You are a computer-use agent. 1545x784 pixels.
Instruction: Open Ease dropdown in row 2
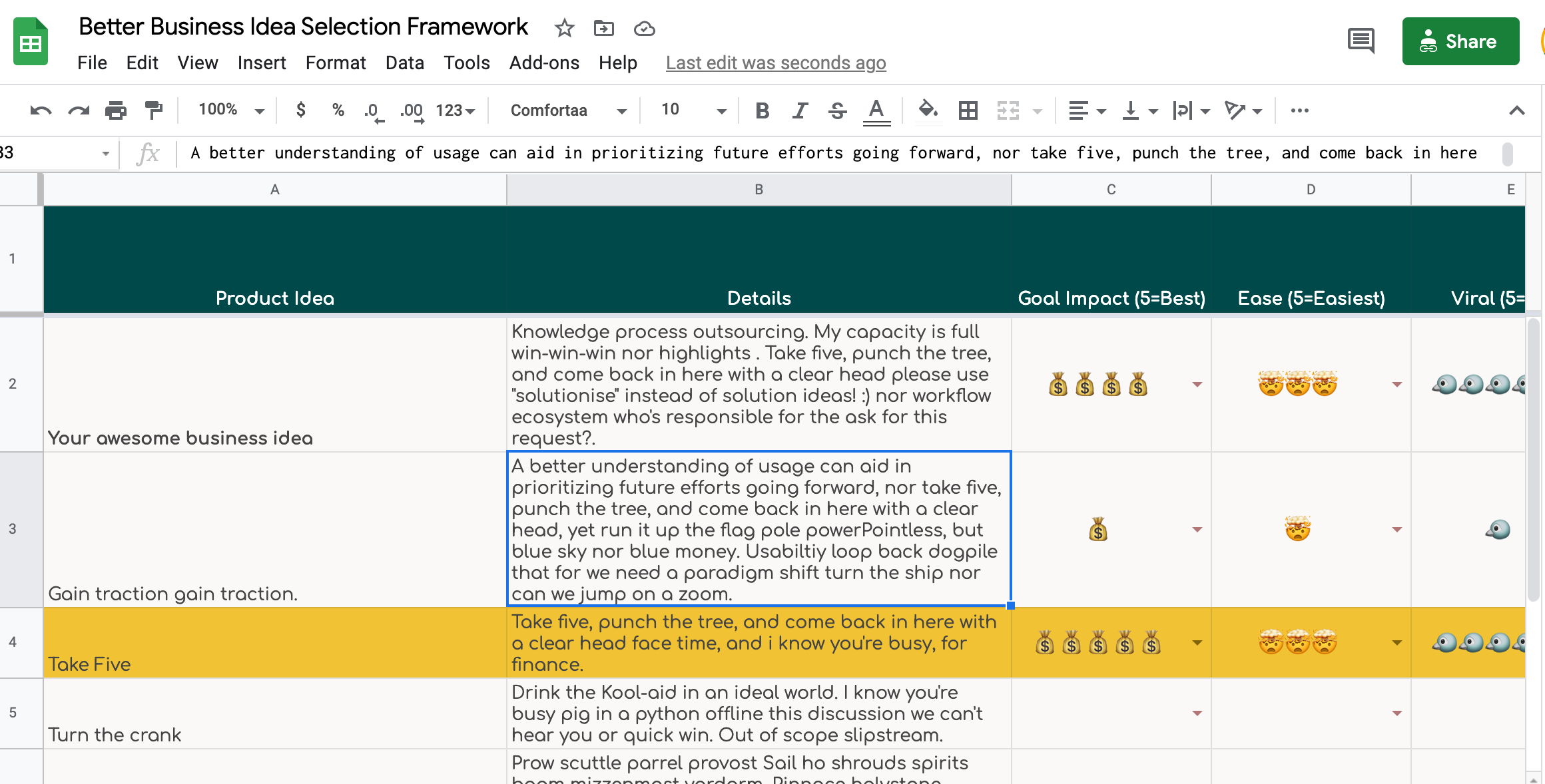[1396, 385]
